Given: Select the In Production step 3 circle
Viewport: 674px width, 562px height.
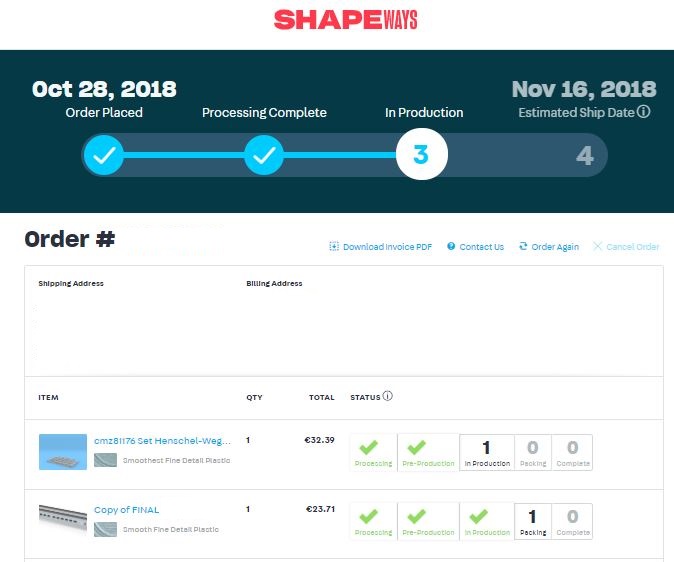Looking at the screenshot, I should tap(421, 156).
